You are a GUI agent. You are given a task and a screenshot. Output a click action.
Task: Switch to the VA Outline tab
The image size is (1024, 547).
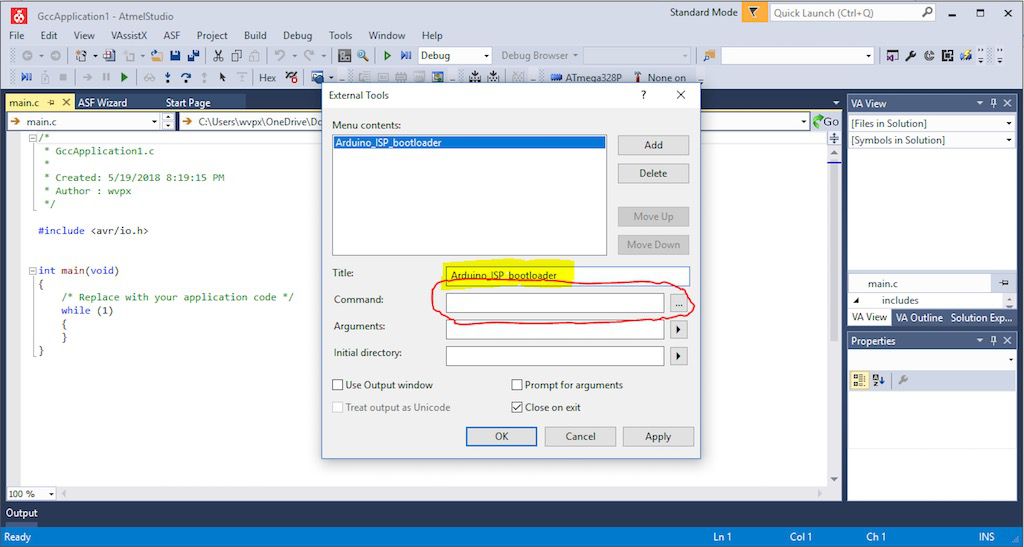pos(919,317)
